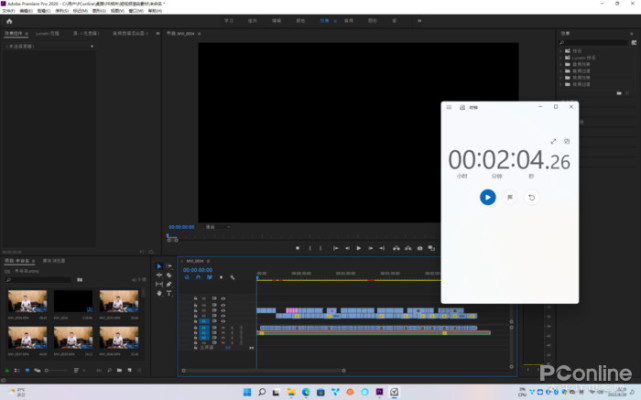
Task: Reset the stopwatch timer
Action: click(x=531, y=197)
